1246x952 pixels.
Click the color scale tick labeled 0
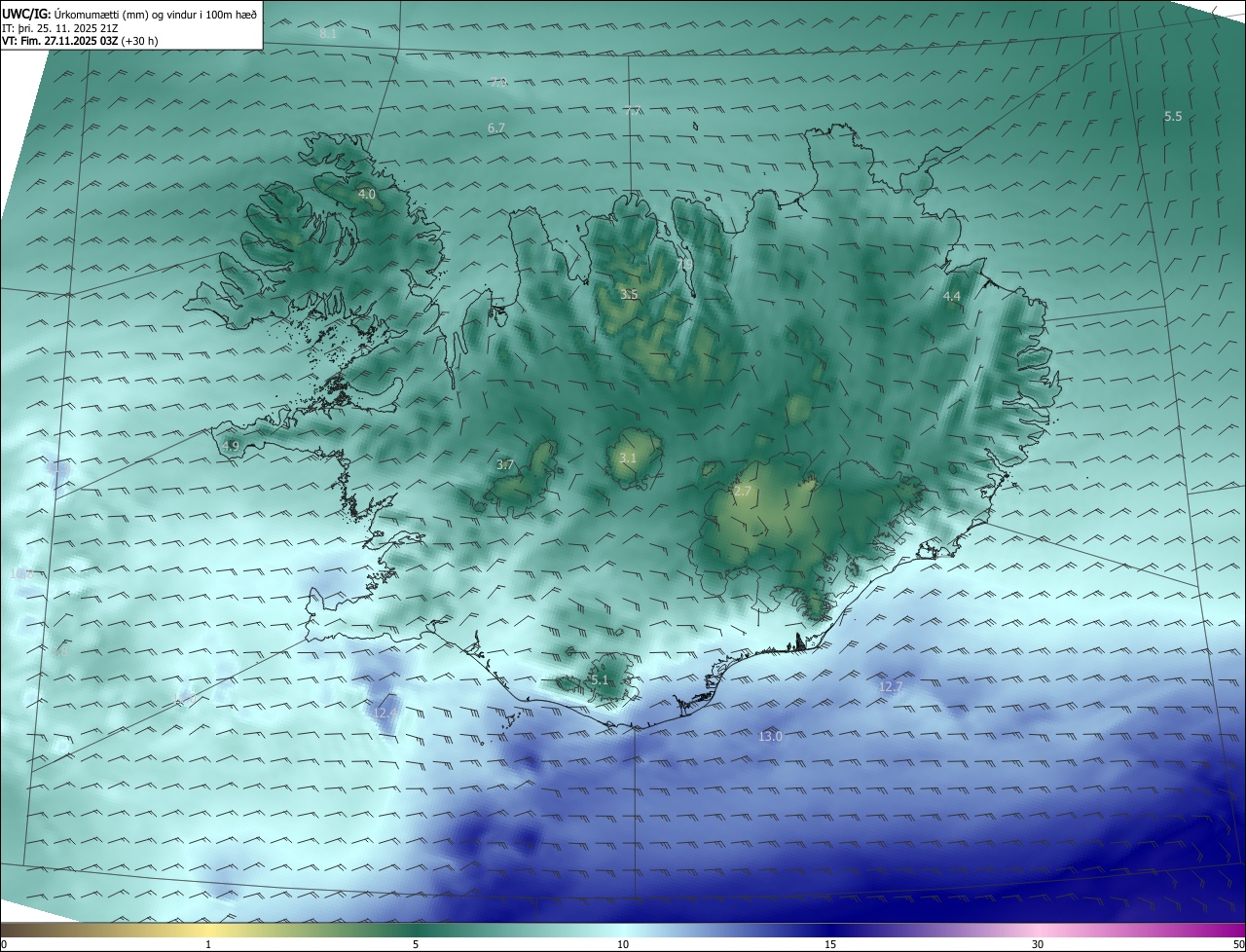pos(4,944)
